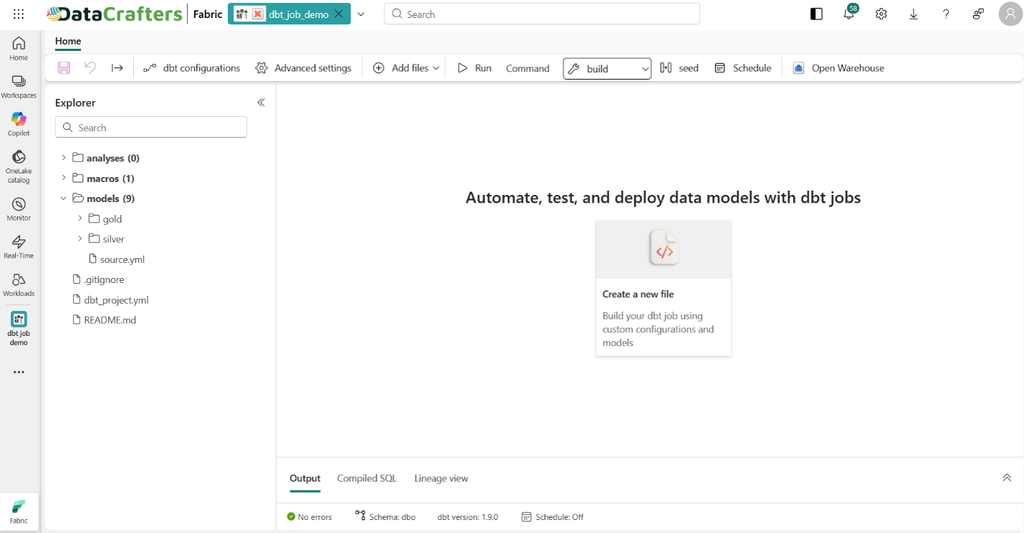Image resolution: width=1024 pixels, height=533 pixels.
Task: Expand the gold folder
Action: (x=80, y=218)
